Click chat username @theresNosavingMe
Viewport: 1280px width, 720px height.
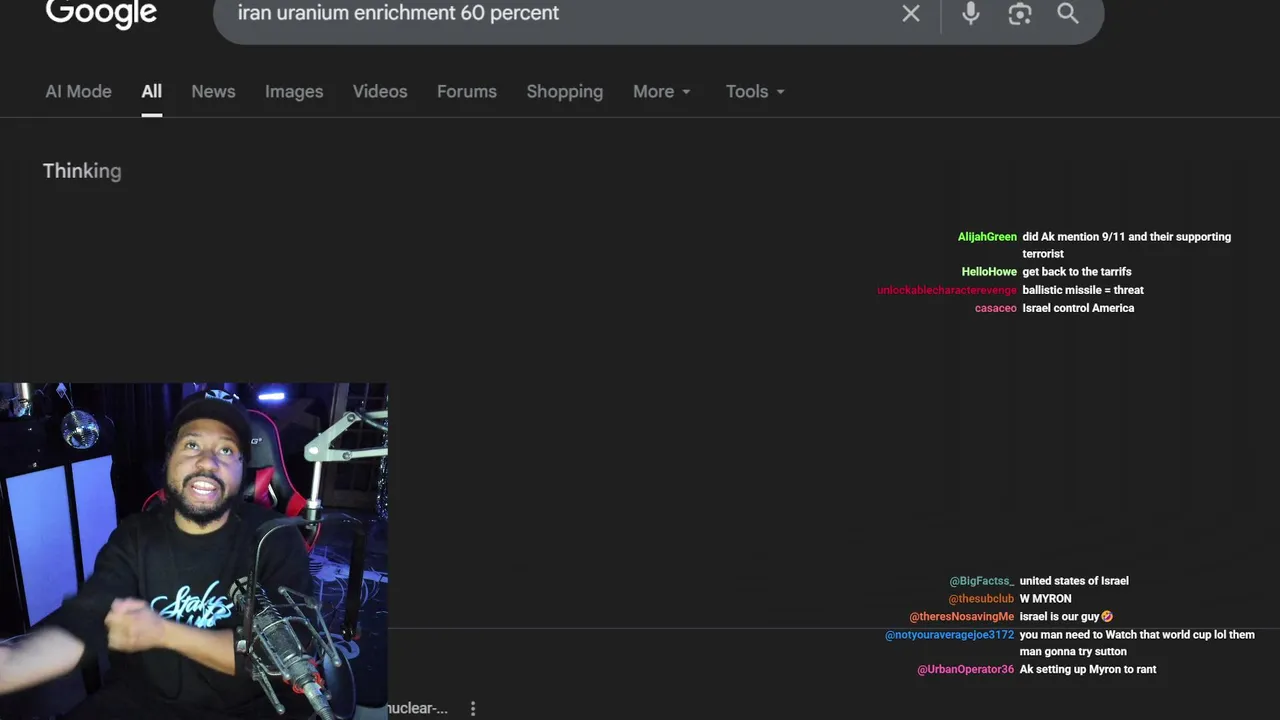pyautogui.click(x=961, y=617)
